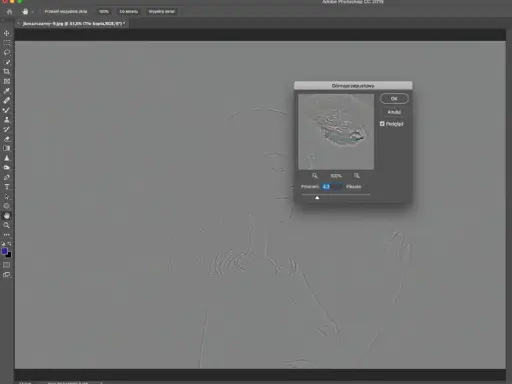512x384 pixels.
Task: Close the open document tab
Action: (19, 24)
